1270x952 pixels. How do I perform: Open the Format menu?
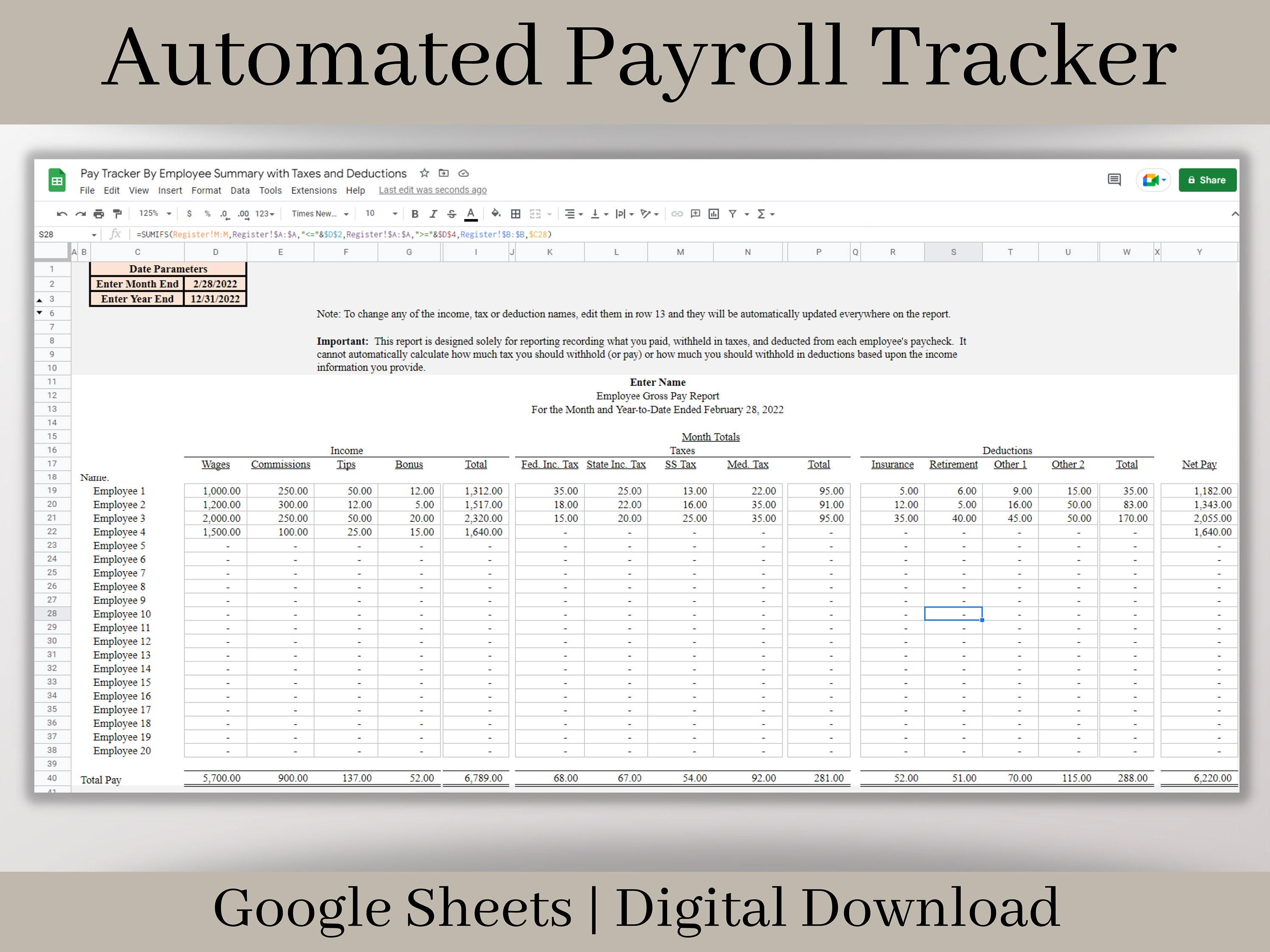[x=206, y=190]
